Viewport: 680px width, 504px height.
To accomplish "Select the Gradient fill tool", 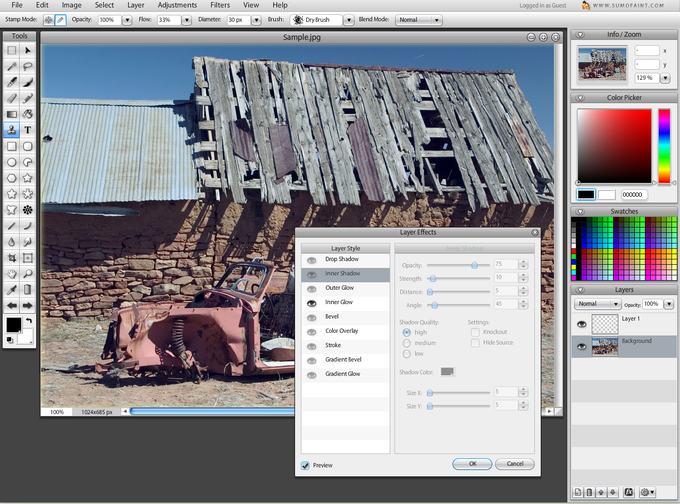I will tap(12, 115).
